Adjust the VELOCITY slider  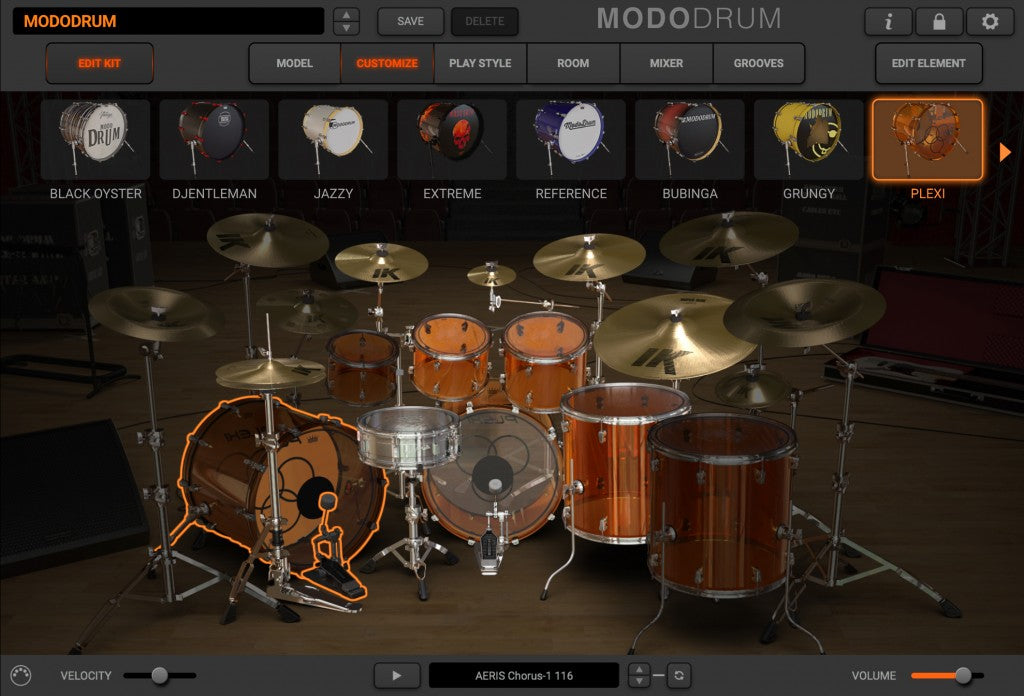pyautogui.click(x=160, y=675)
